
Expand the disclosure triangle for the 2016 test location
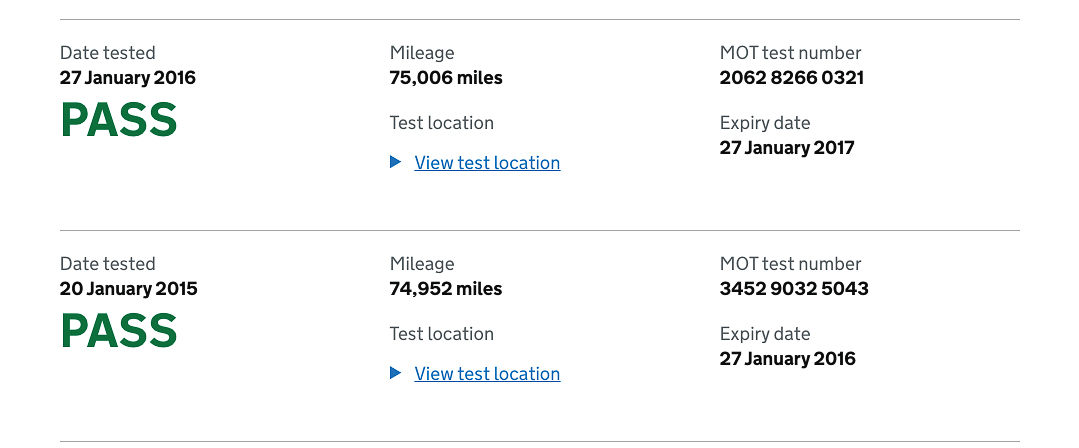pyautogui.click(x=395, y=162)
